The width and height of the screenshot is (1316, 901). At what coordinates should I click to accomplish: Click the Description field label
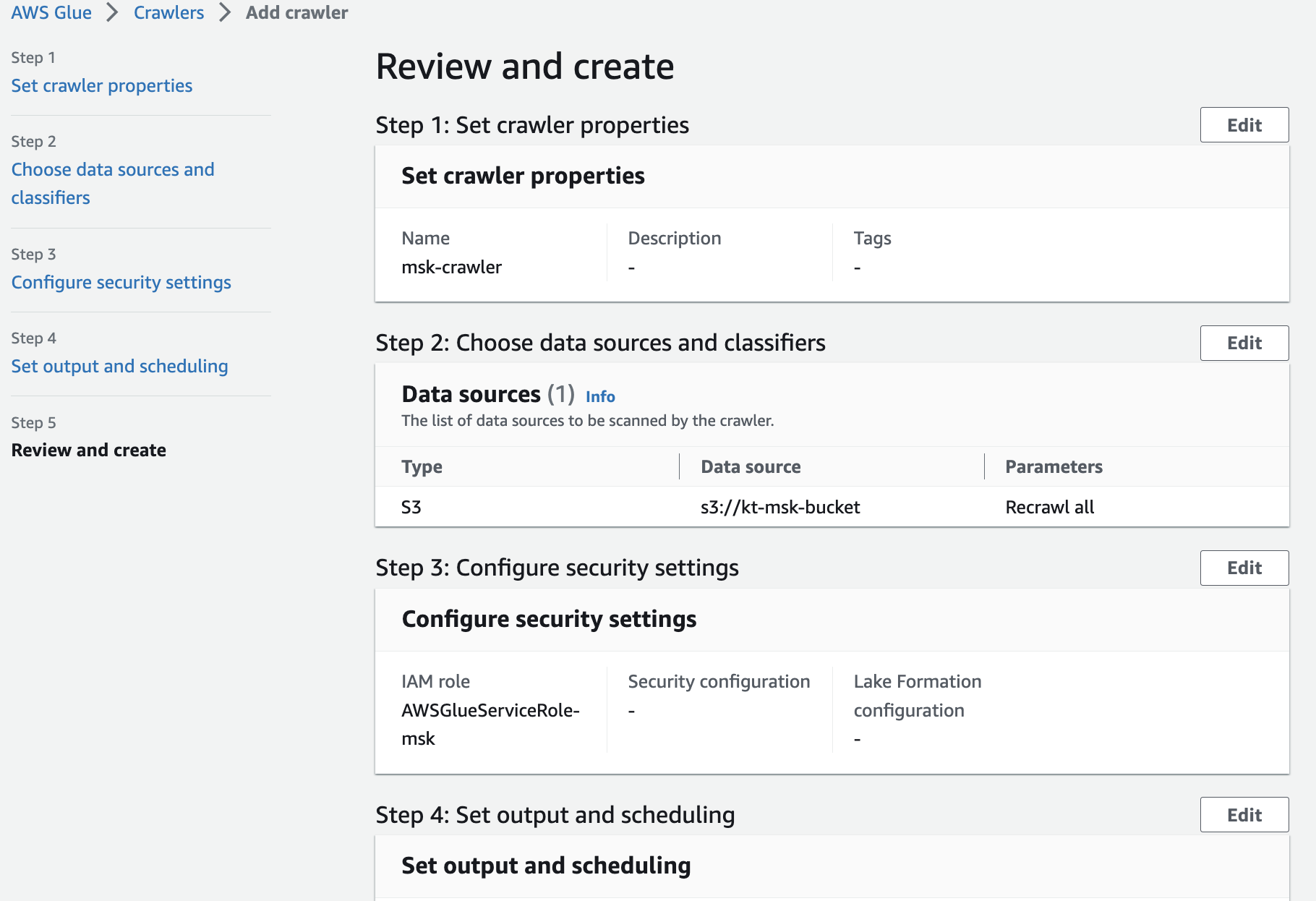coord(675,238)
